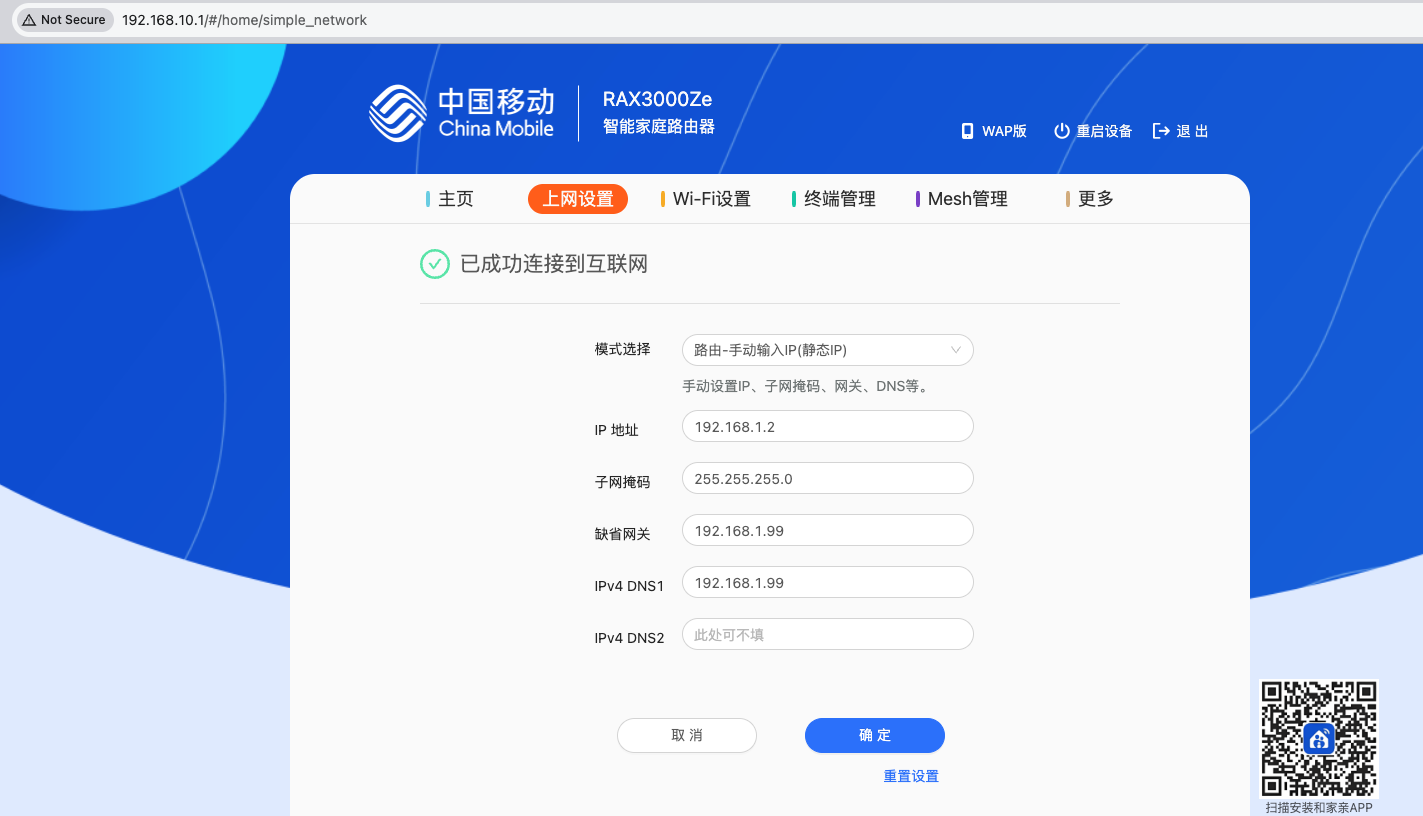Click the green connection success checkmark icon
The width and height of the screenshot is (1423, 816).
pos(435,264)
